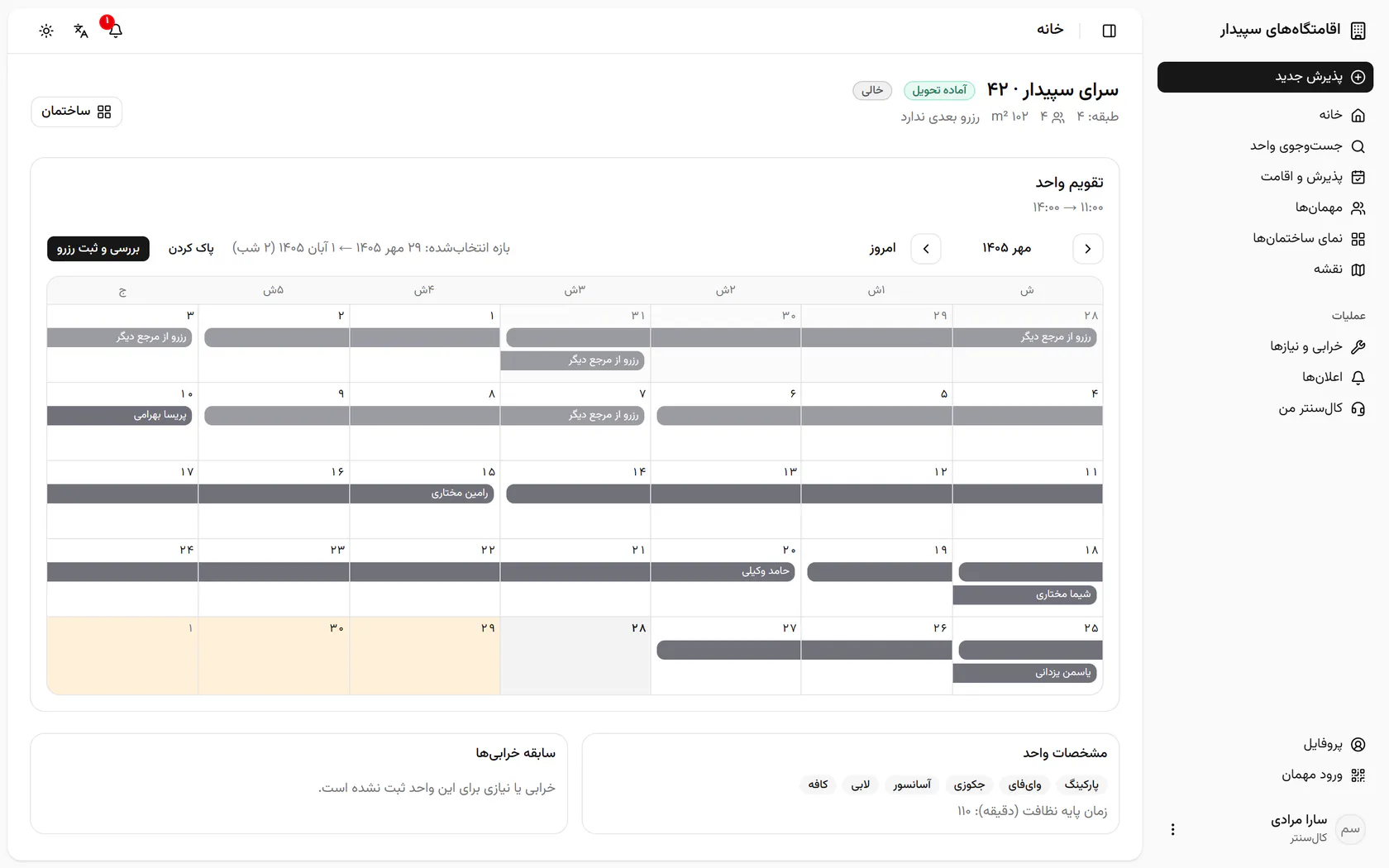Click the ساختمان button
The image size is (1389, 868).
pyautogui.click(x=76, y=112)
